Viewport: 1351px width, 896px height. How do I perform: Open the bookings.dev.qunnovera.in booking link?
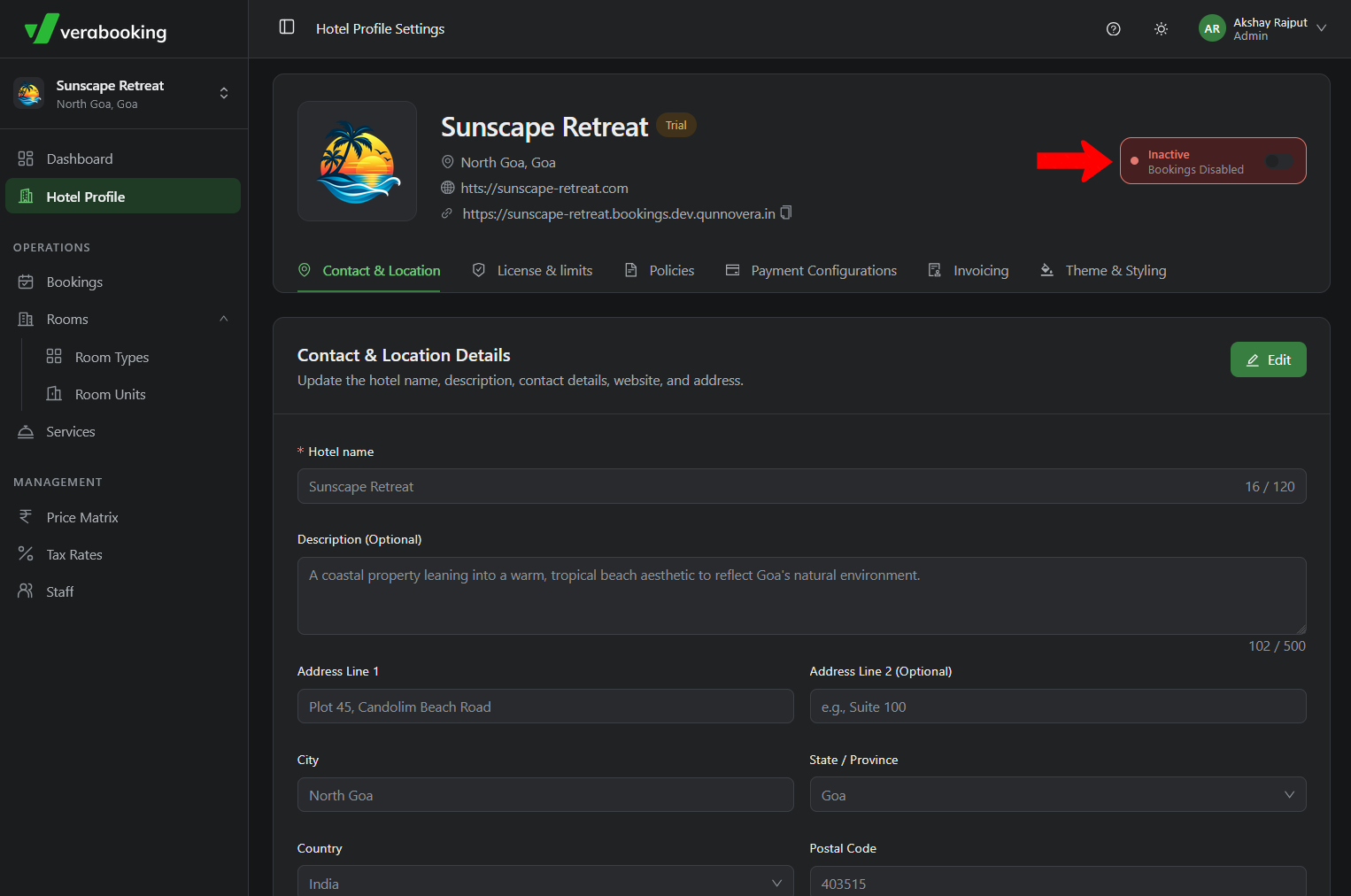pos(619,213)
